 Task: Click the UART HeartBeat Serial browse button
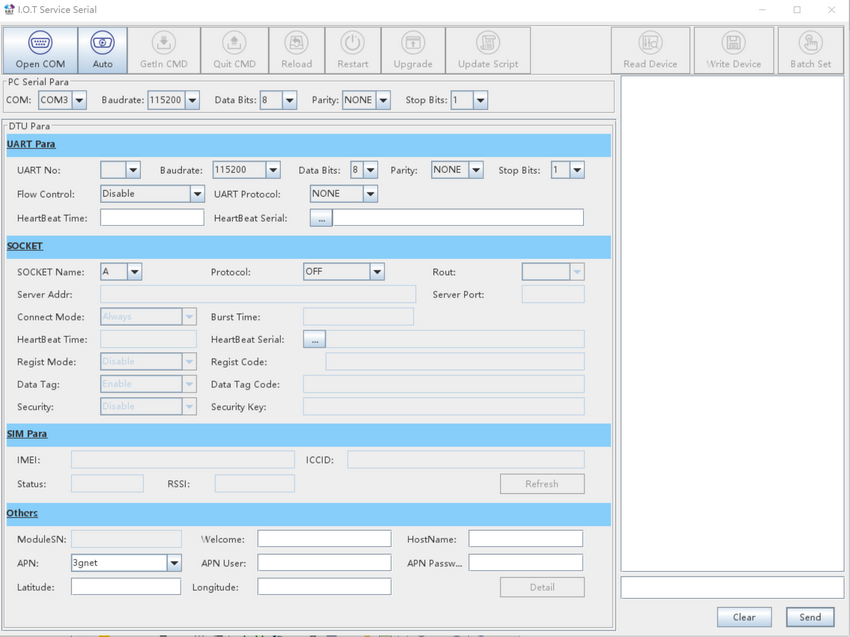click(x=320, y=219)
